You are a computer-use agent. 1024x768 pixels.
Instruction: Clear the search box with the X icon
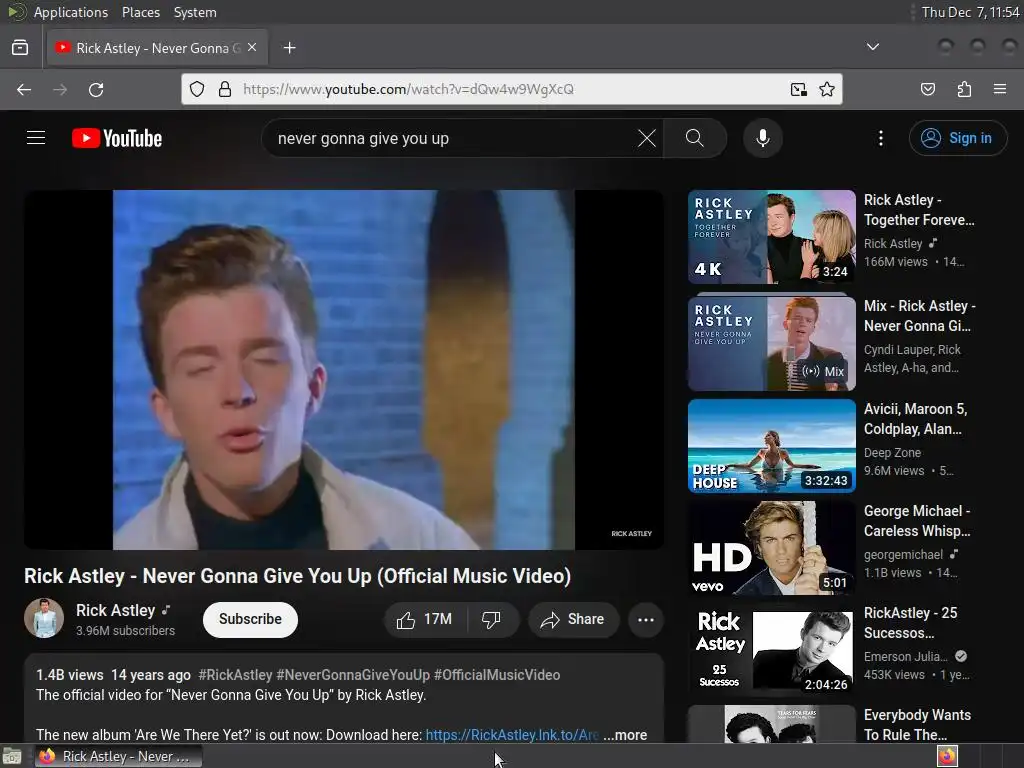pos(647,138)
